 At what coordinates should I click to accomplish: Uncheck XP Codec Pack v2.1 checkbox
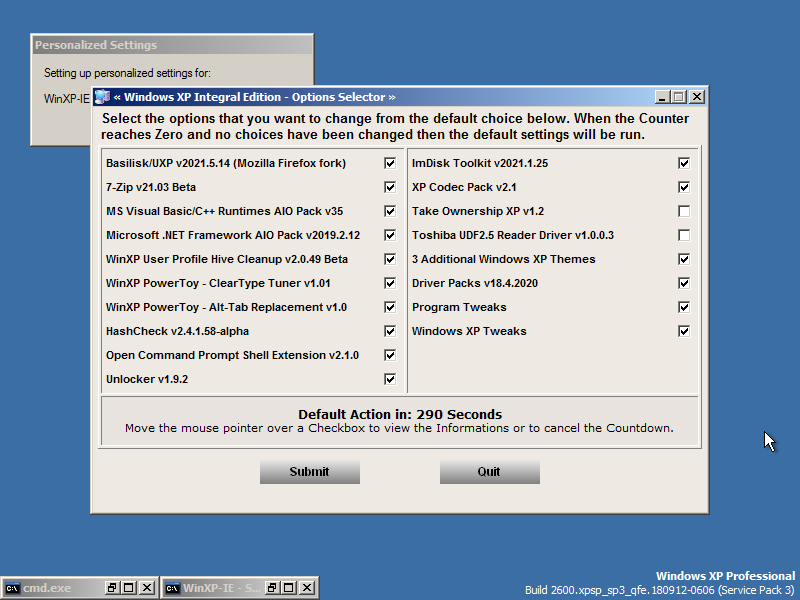(684, 187)
